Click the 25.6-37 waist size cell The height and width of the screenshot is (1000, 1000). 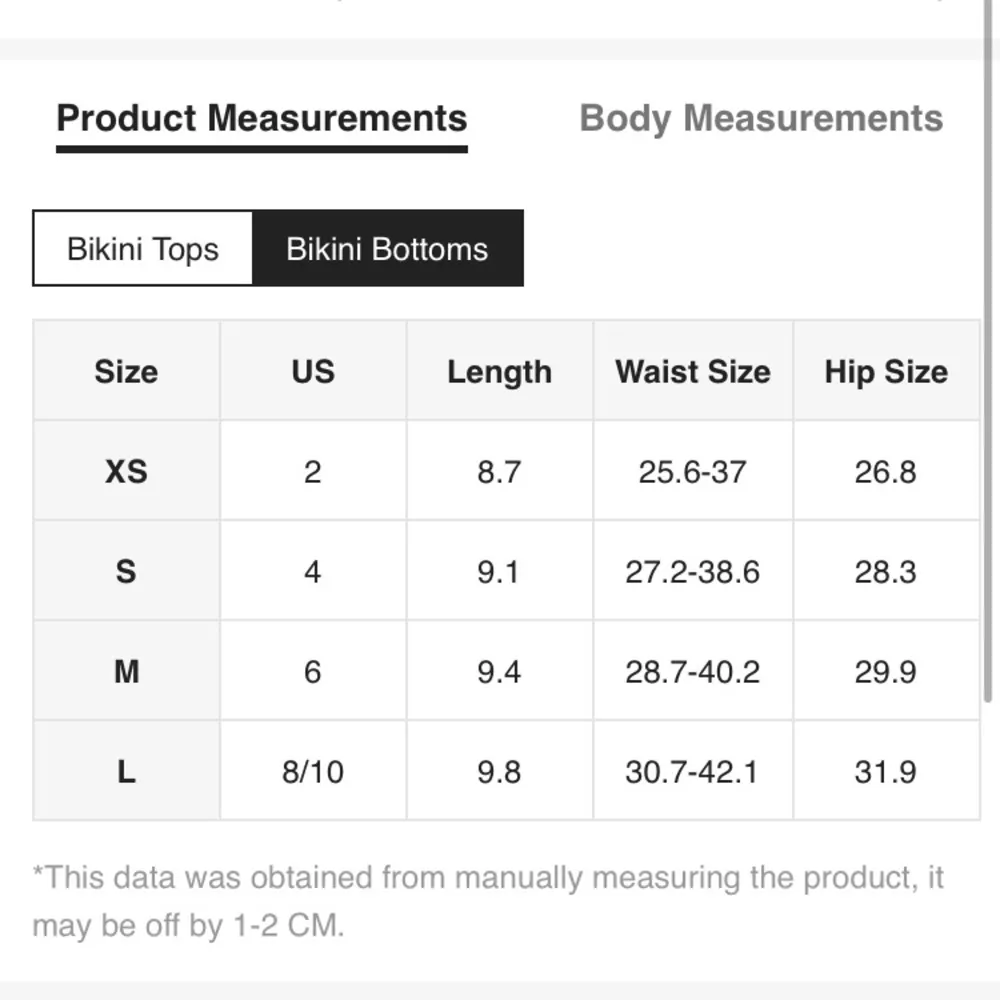pos(693,471)
